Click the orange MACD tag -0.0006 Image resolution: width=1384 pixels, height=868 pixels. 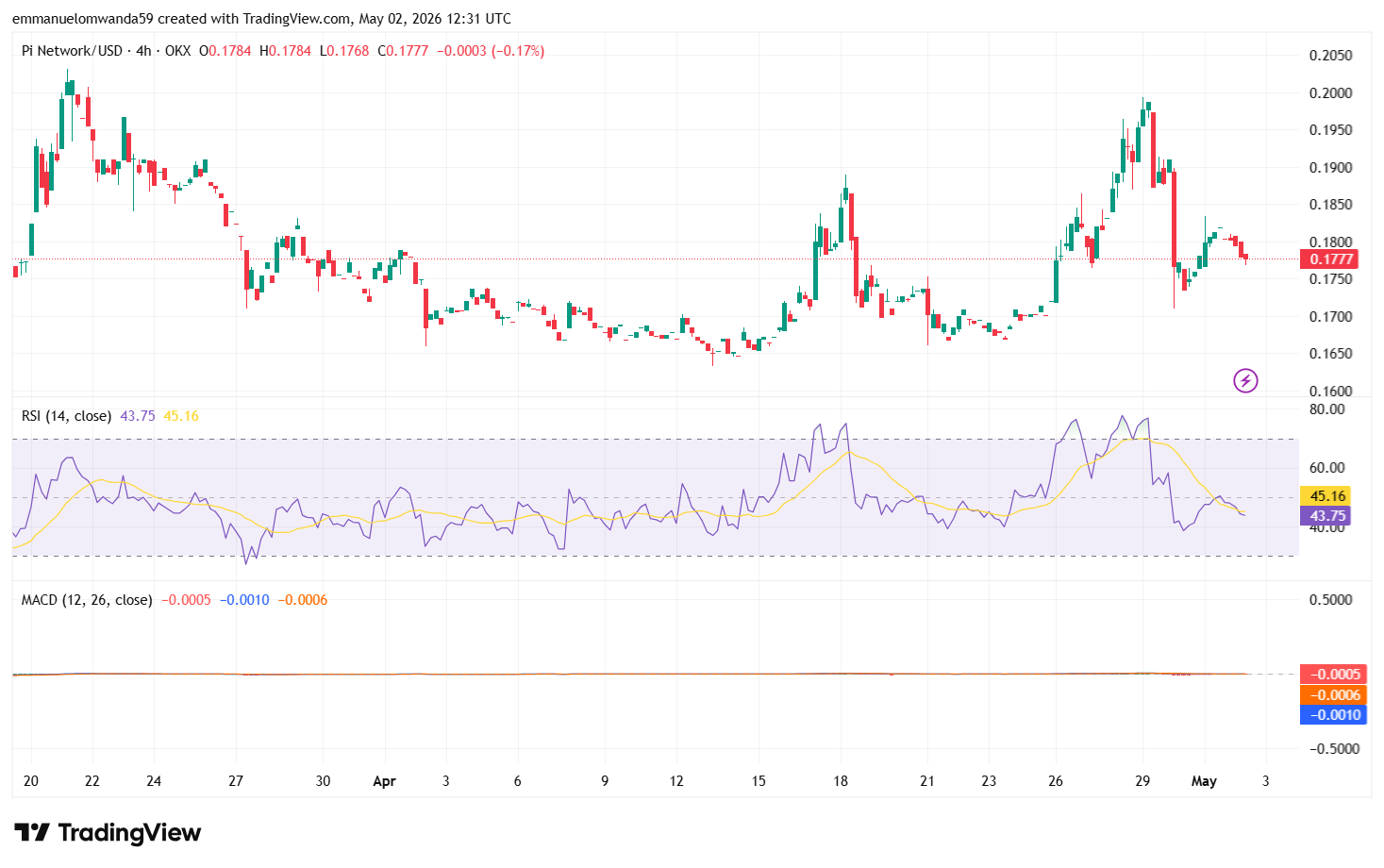coord(1333,694)
